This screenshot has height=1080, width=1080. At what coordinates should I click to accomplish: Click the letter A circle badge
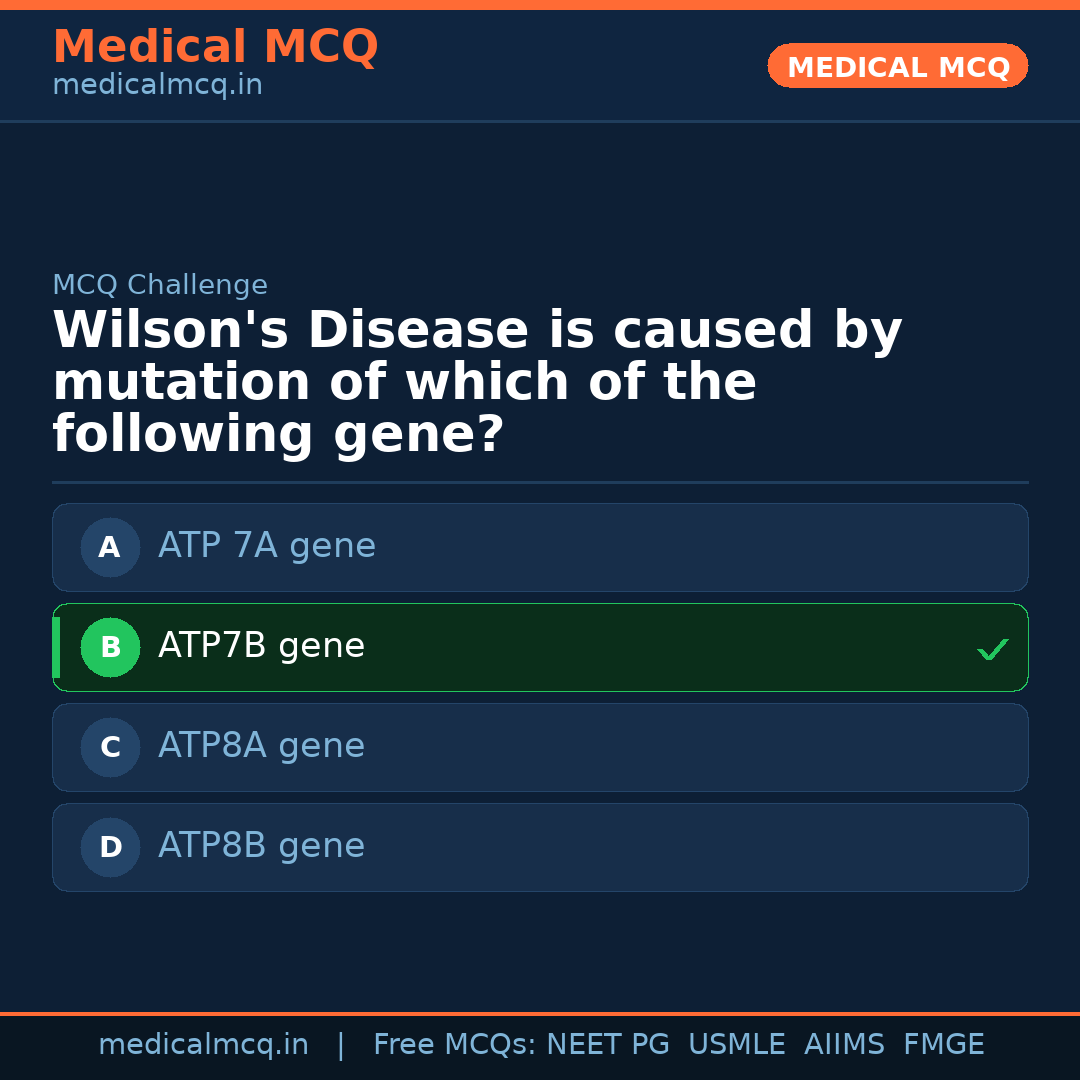coord(110,547)
